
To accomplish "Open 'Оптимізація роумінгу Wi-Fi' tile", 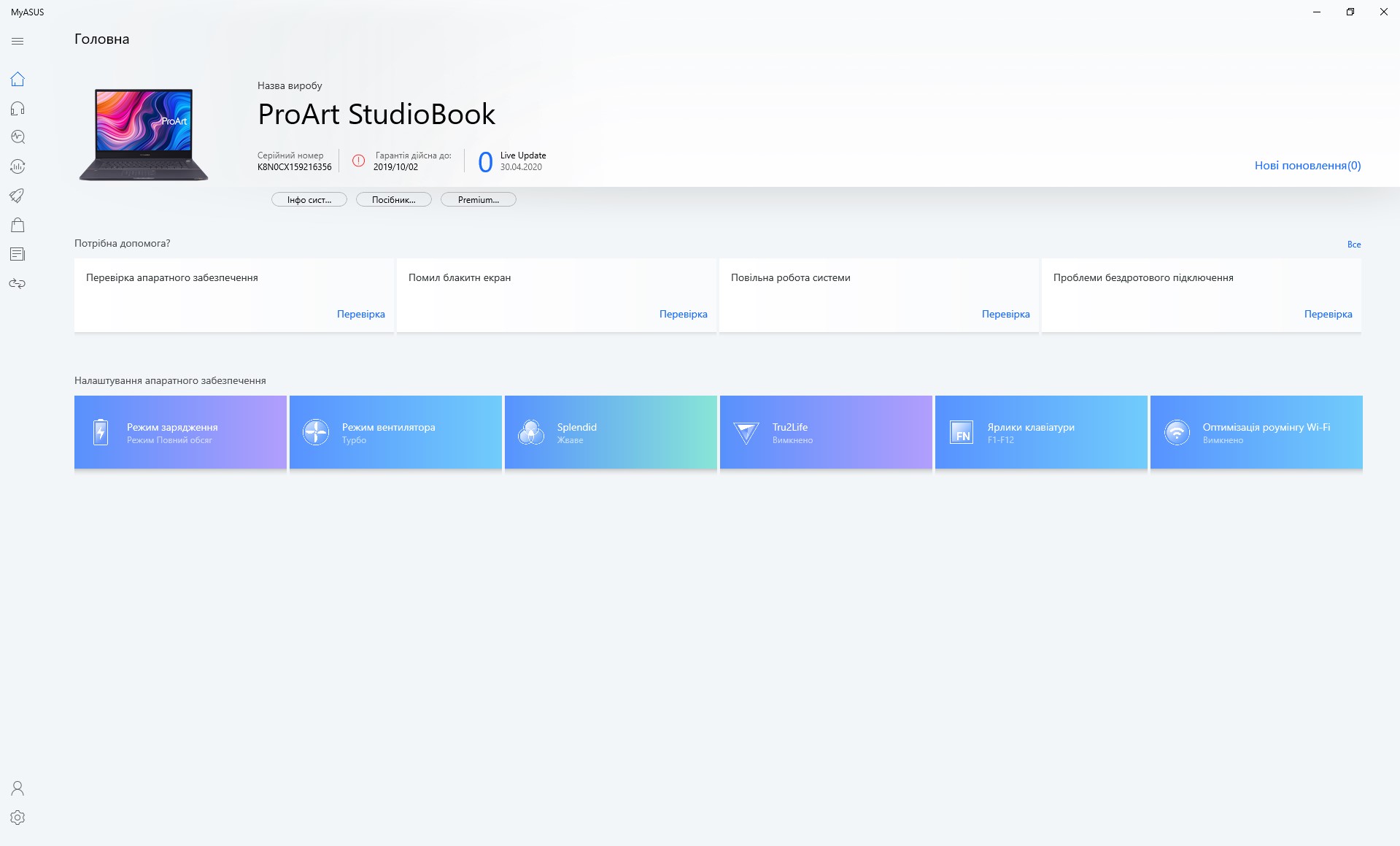I will tap(1256, 432).
